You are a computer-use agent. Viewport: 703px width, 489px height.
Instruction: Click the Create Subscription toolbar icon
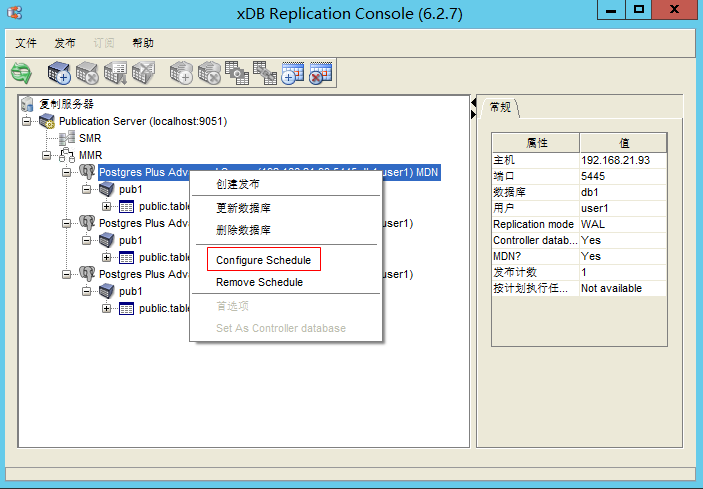pyautogui.click(x=181, y=73)
